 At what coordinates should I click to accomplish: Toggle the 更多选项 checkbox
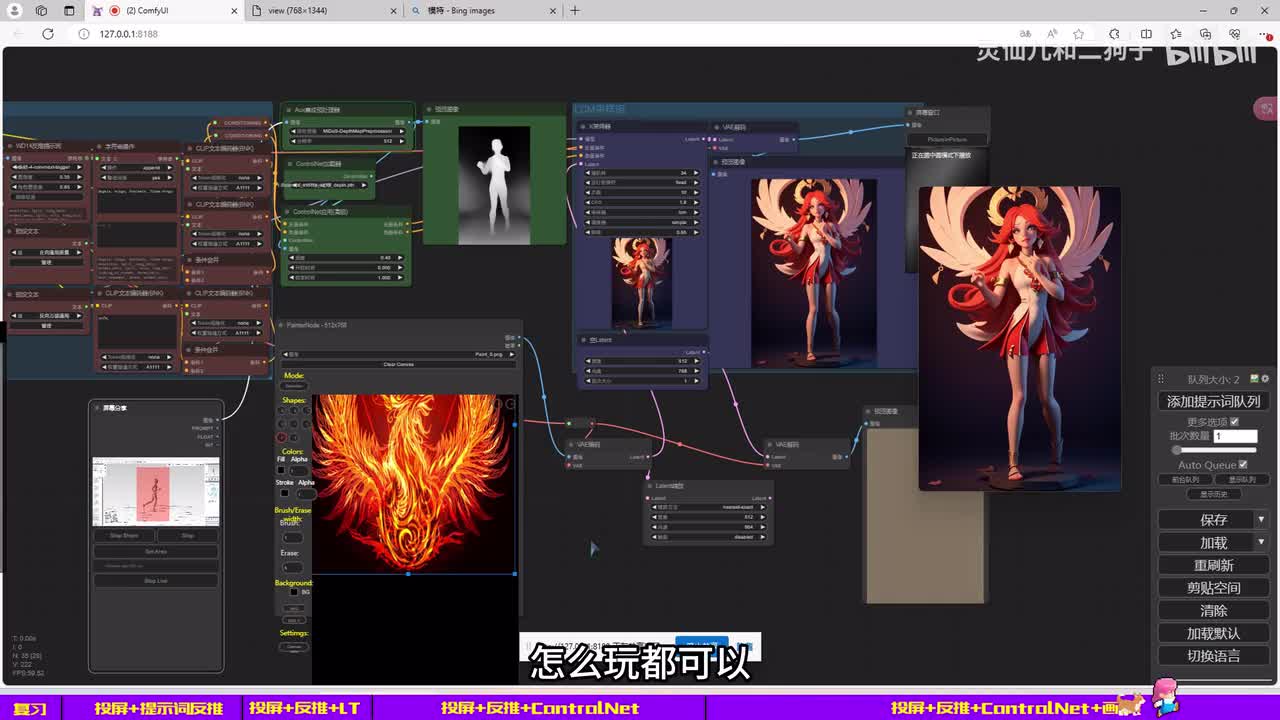click(1233, 422)
